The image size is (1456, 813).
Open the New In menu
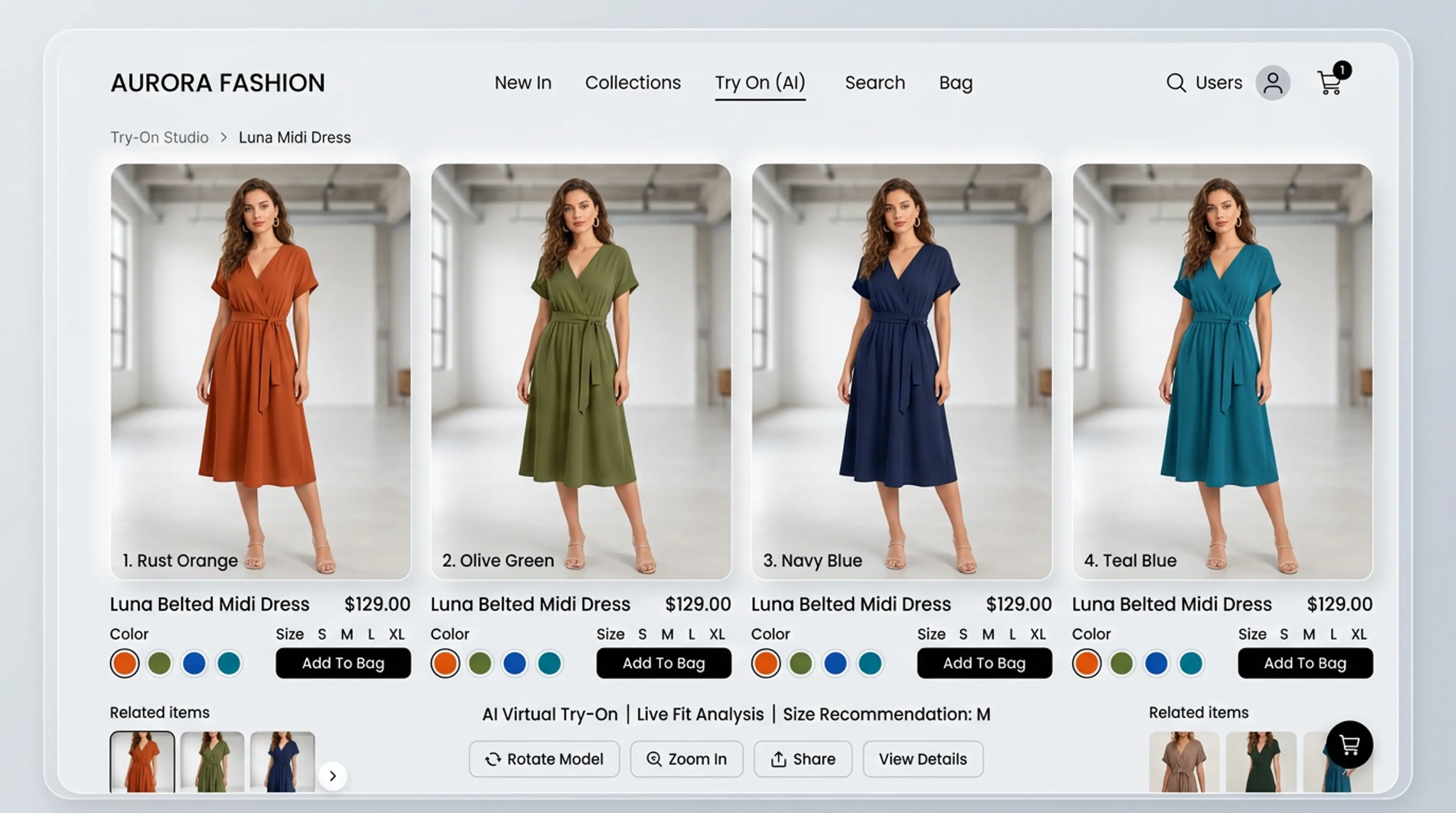[523, 83]
